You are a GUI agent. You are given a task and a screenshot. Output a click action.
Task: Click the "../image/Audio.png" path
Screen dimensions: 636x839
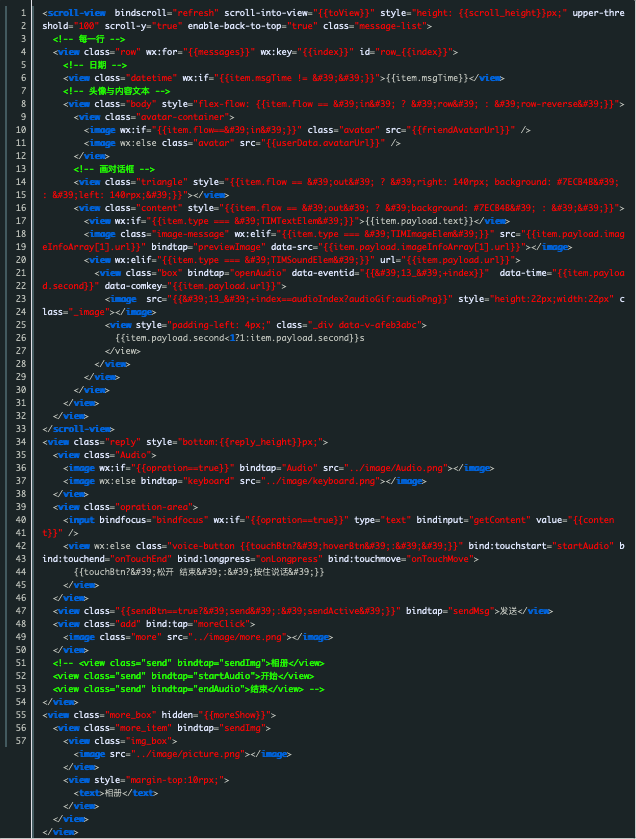pos(396,468)
